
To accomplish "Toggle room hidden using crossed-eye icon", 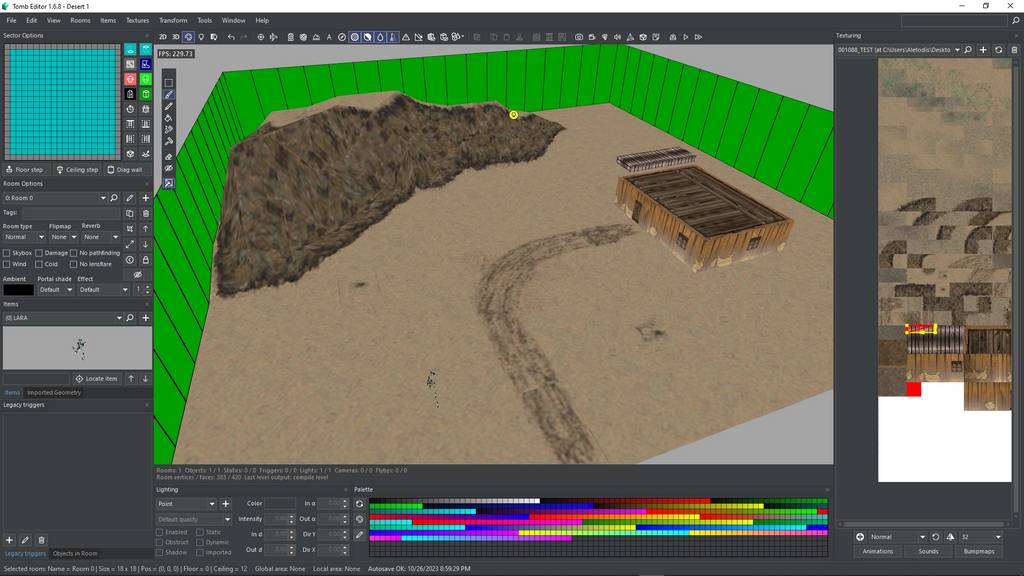I will coord(138,275).
